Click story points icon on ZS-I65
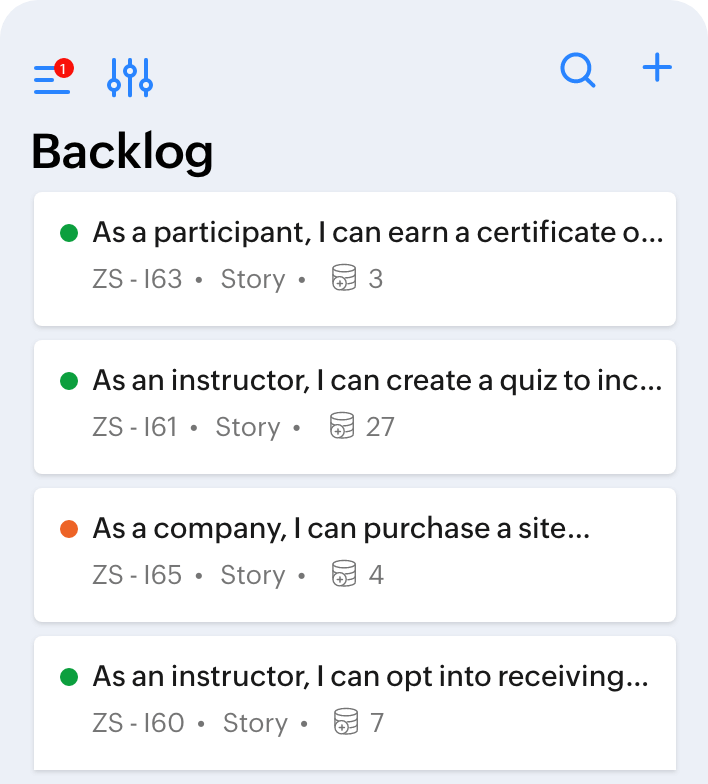This screenshot has width=708, height=784. click(343, 575)
